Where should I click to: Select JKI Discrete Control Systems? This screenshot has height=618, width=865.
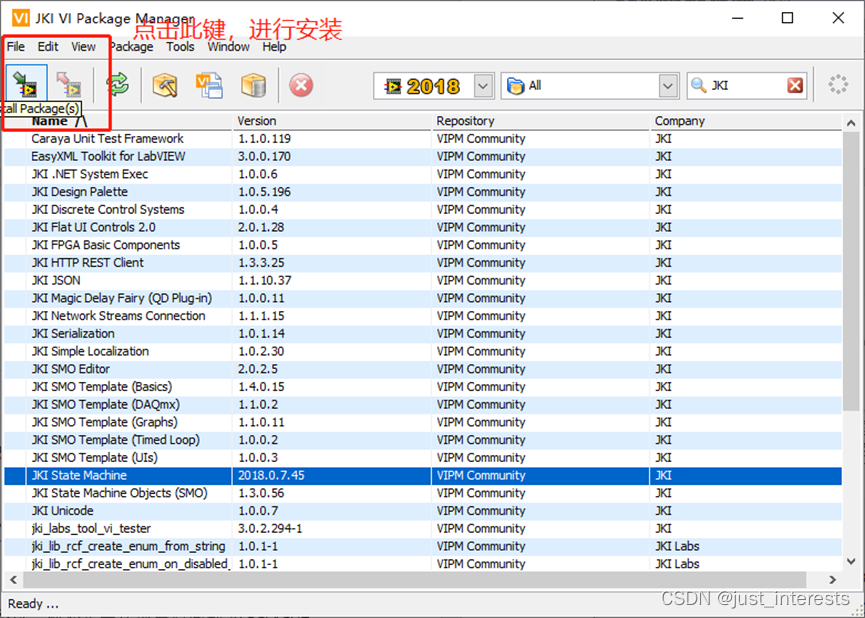423,209
